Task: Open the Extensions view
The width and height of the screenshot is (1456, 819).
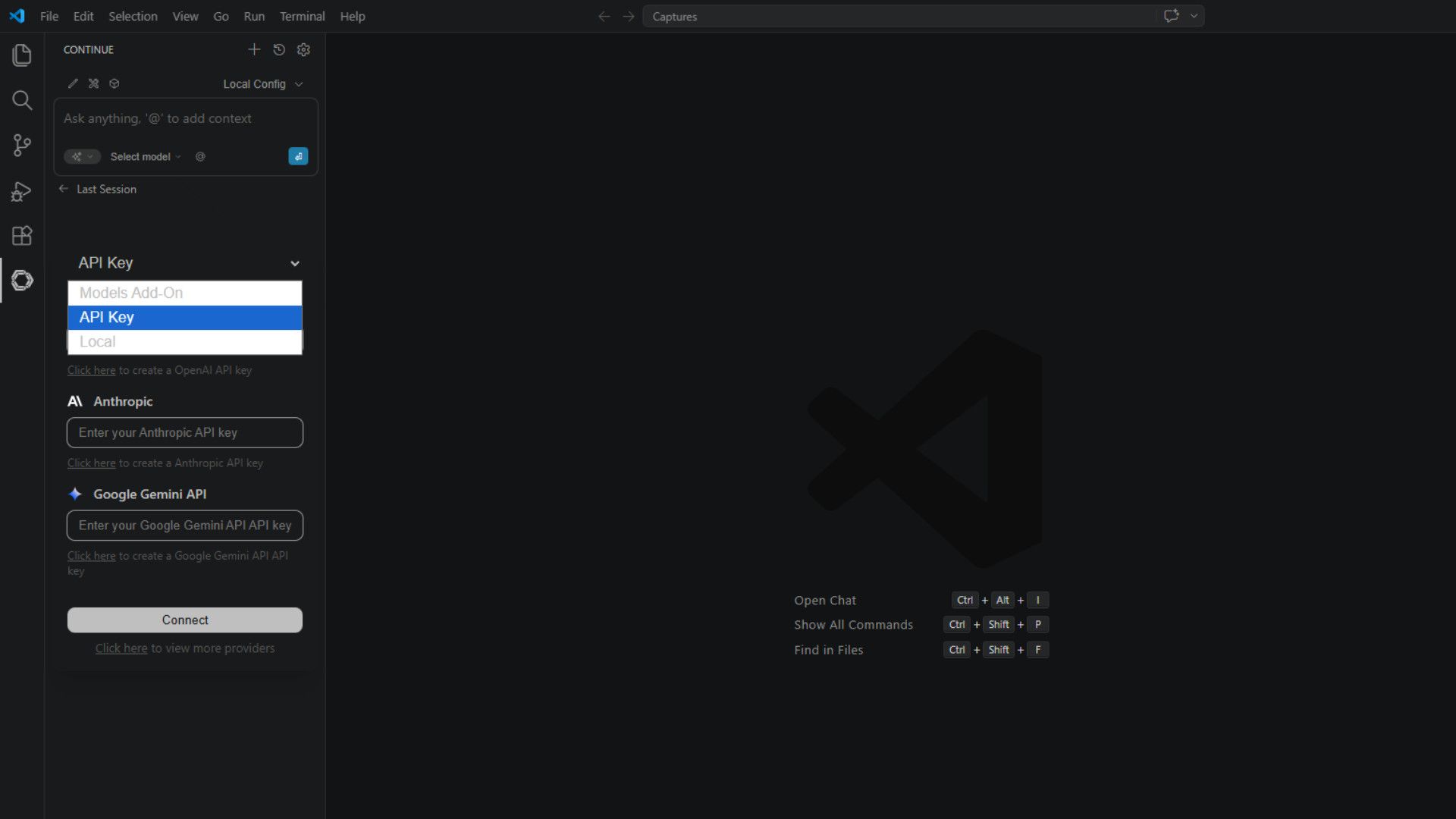Action: pyautogui.click(x=22, y=236)
